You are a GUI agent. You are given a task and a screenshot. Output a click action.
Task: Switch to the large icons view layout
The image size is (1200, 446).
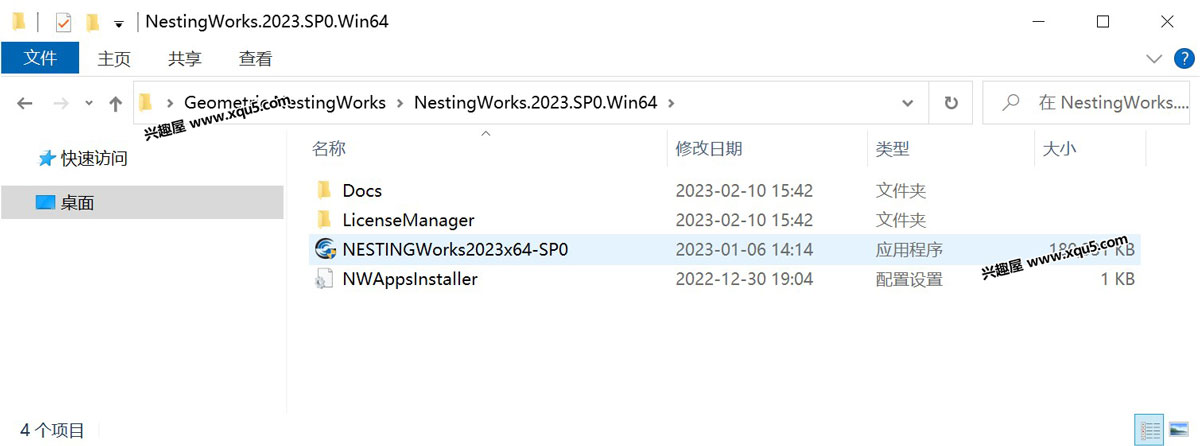1179,430
